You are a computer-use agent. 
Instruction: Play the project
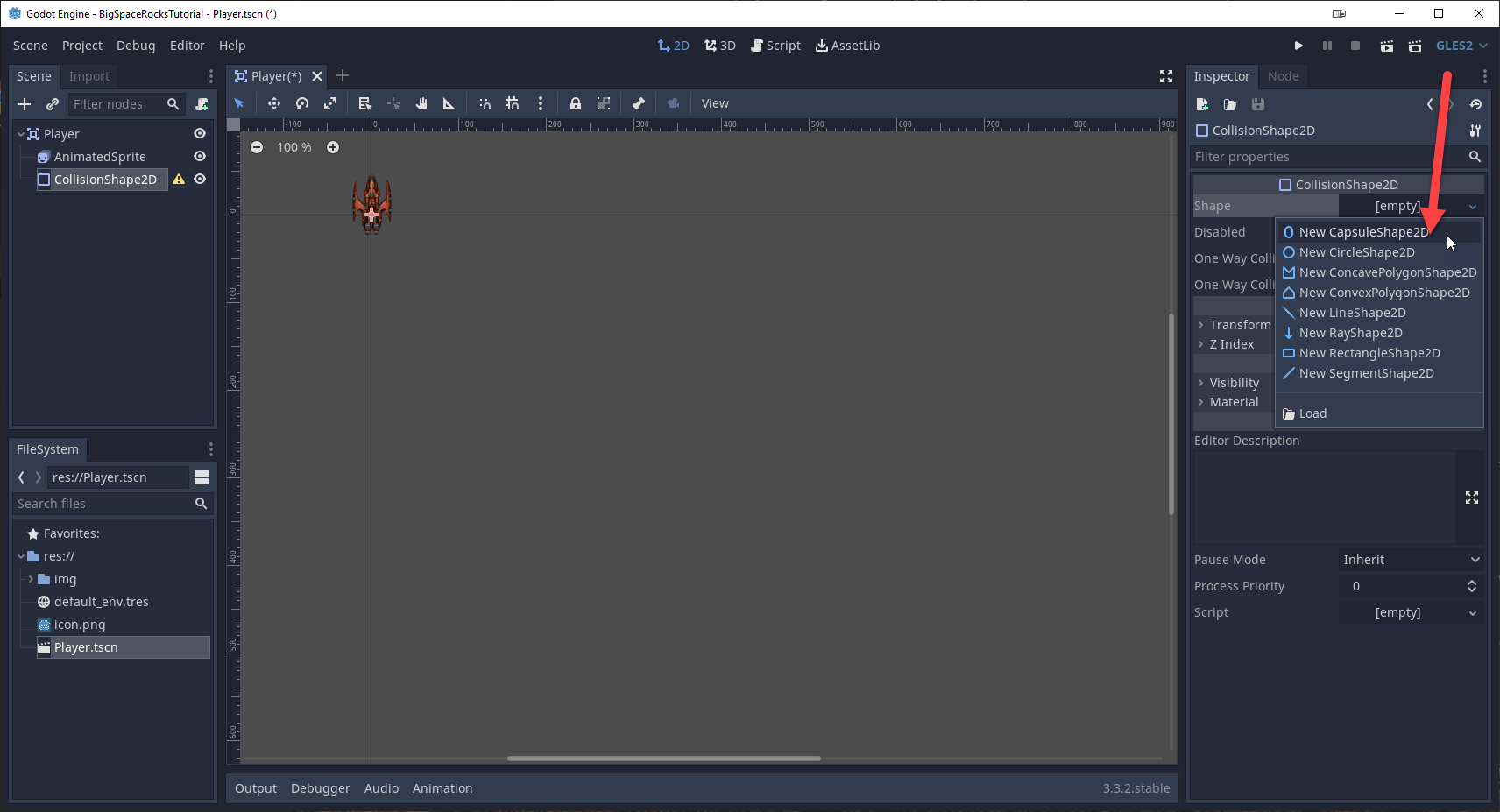tap(1298, 46)
